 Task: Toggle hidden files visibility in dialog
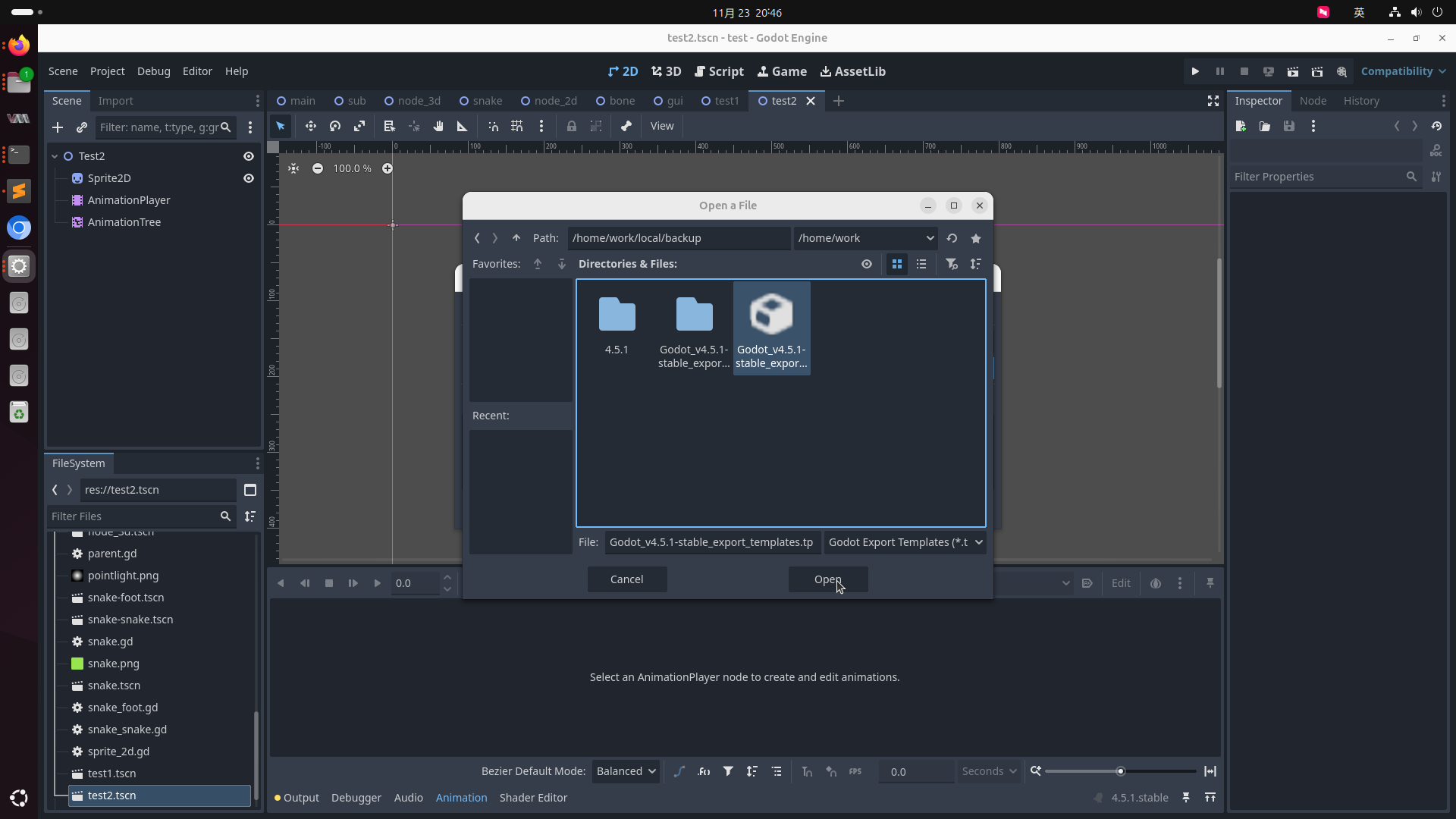click(x=867, y=264)
